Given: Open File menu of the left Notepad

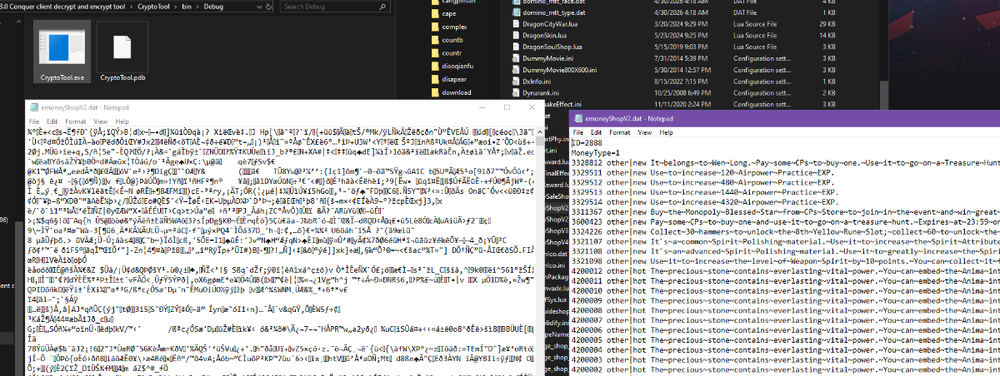Looking at the screenshot, I should point(34,121).
